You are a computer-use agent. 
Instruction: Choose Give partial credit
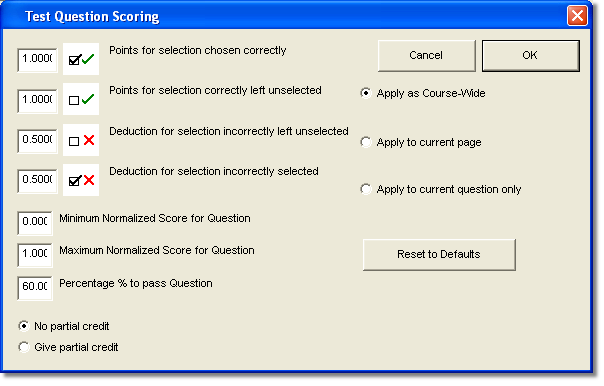coord(68,347)
